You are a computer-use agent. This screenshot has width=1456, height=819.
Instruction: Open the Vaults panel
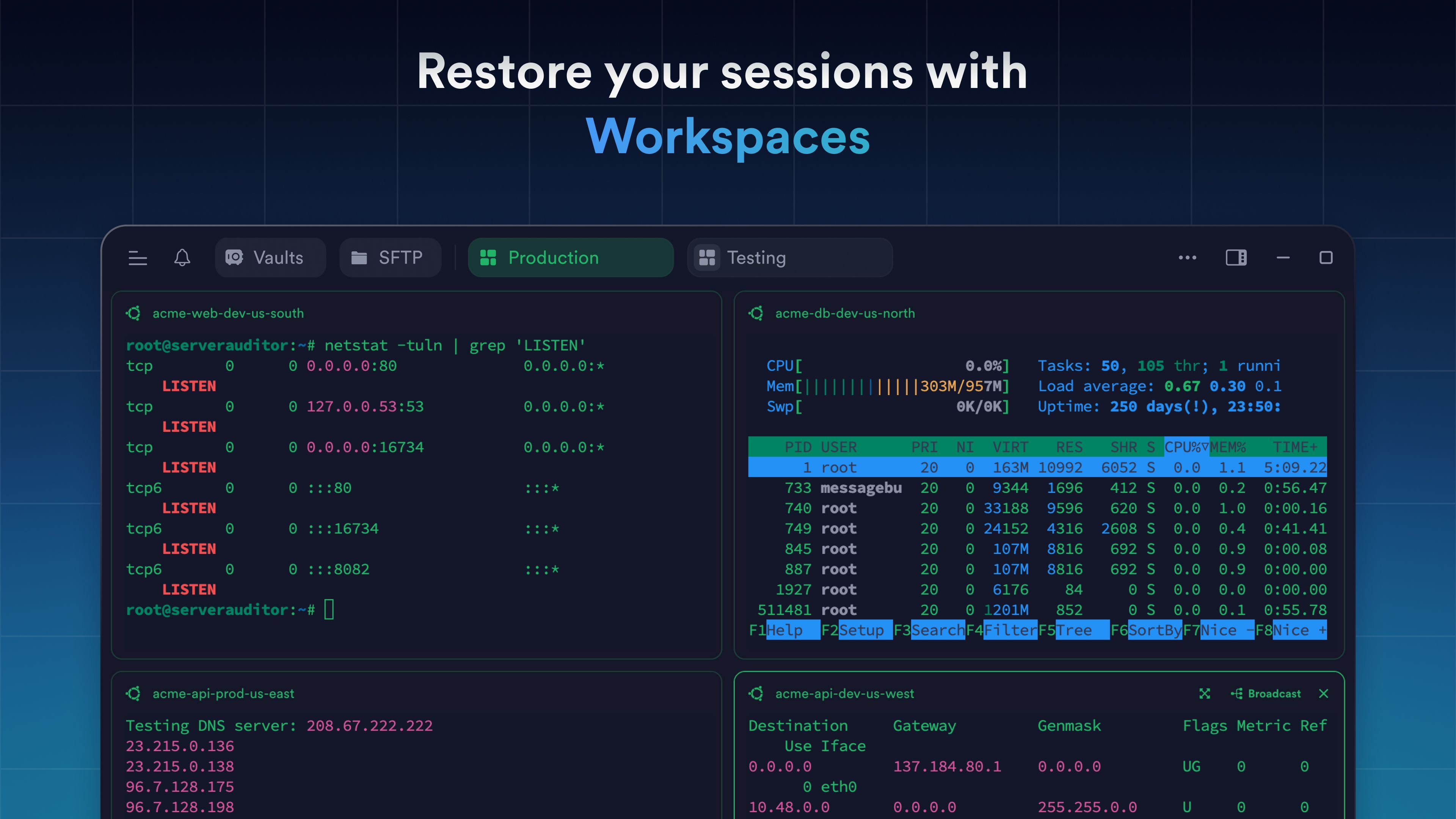click(270, 258)
